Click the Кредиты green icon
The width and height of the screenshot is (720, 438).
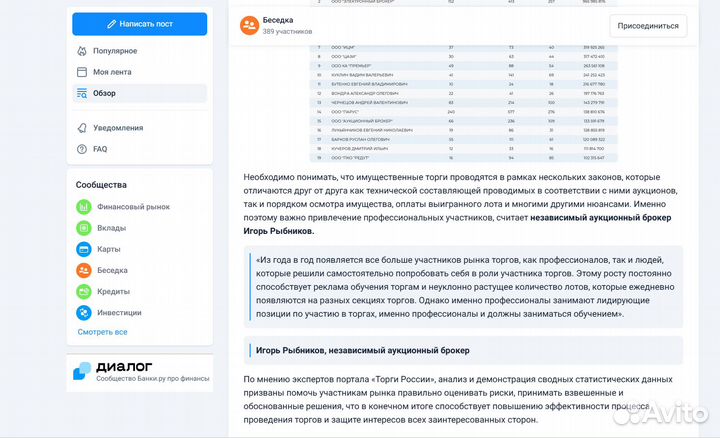[84, 292]
